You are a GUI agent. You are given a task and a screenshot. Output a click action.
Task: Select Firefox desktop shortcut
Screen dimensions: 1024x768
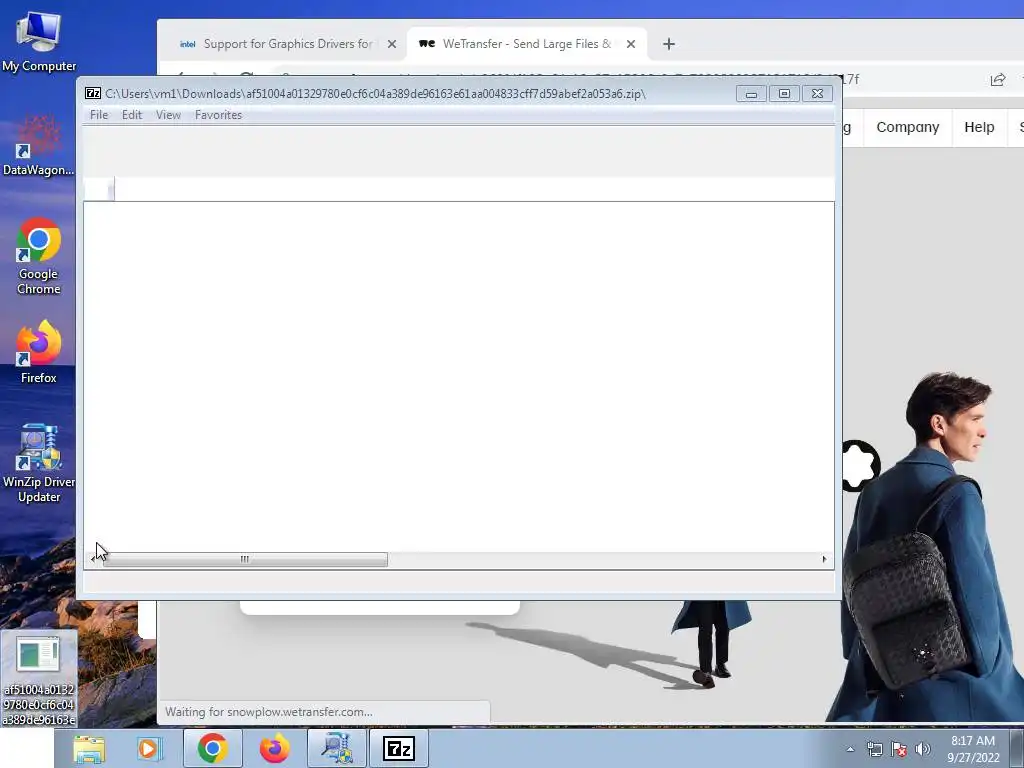(x=39, y=351)
